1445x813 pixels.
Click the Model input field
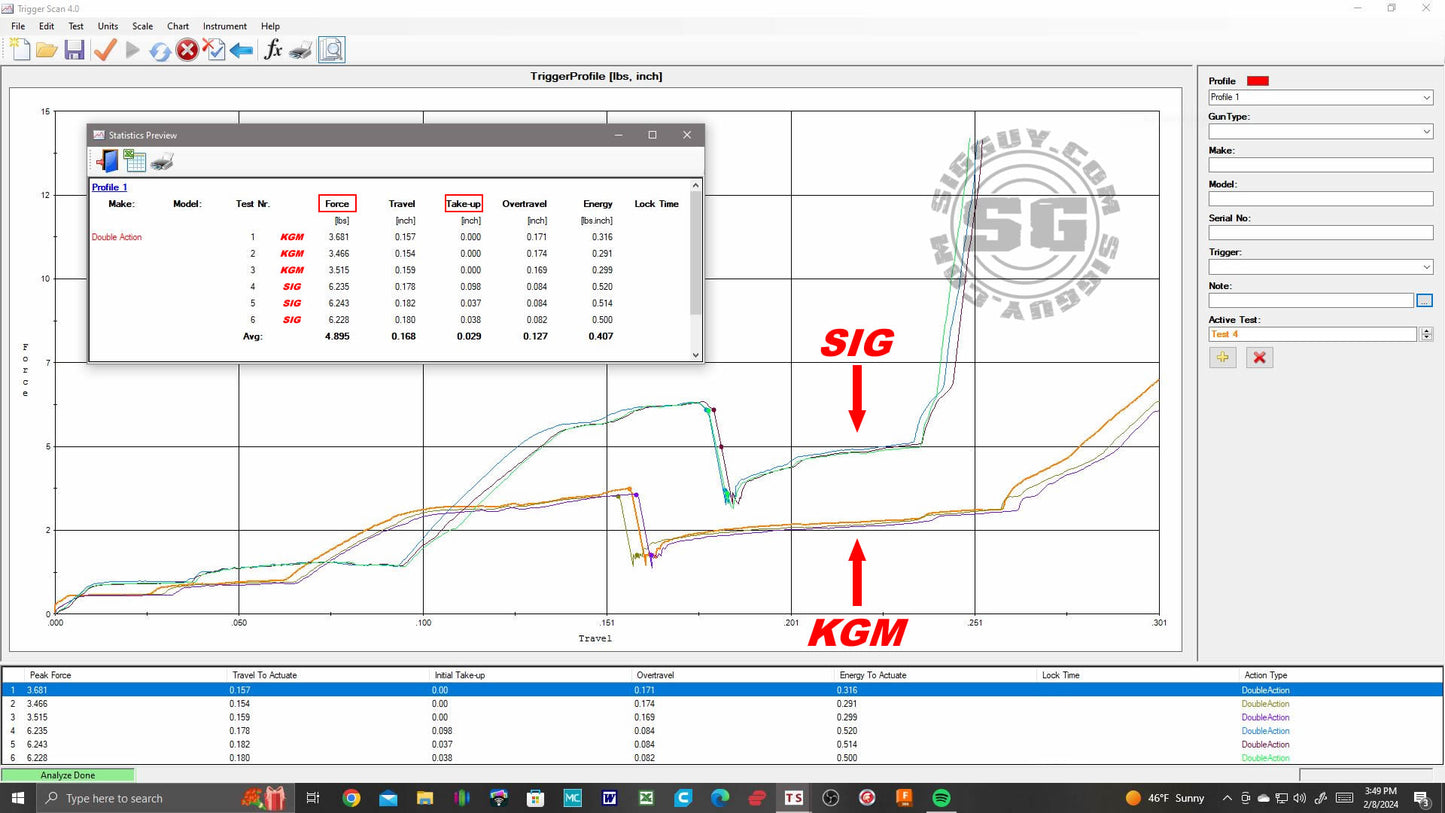coord(1321,199)
